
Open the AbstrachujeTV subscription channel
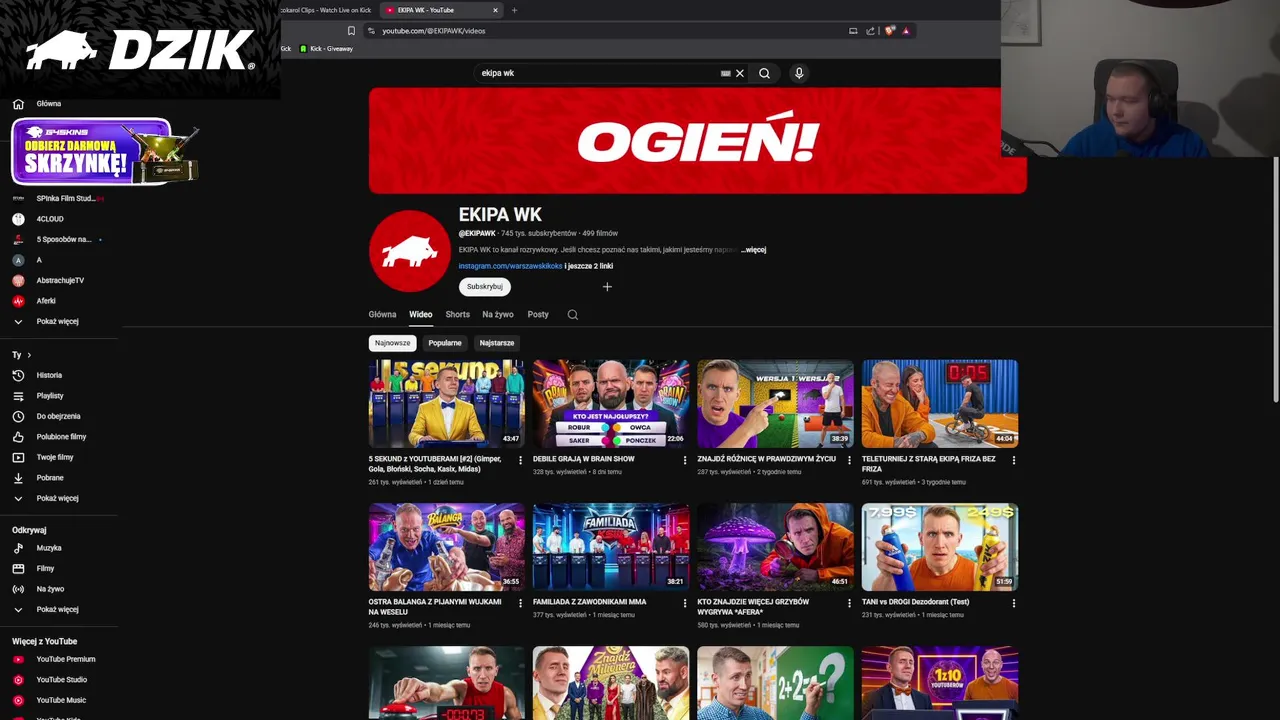click(60, 280)
